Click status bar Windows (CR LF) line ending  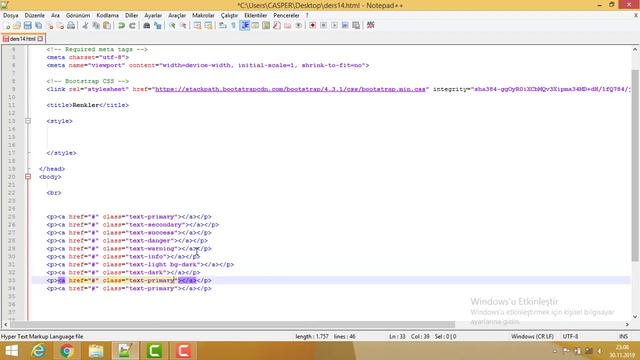[532, 336]
